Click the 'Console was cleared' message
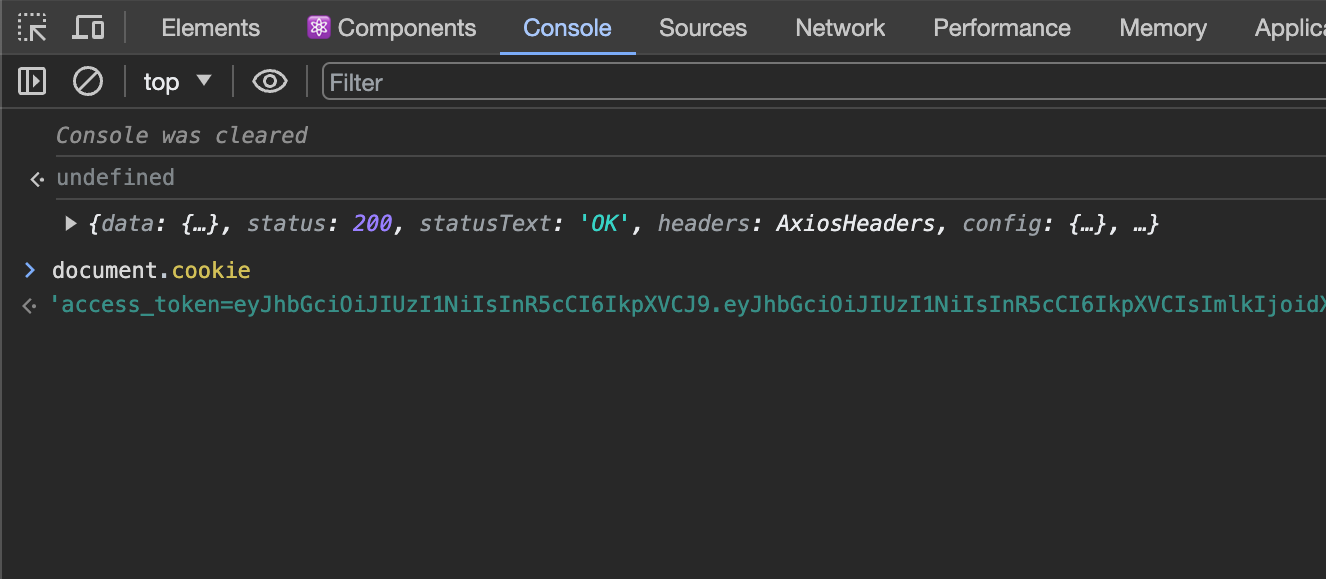Image resolution: width=1326 pixels, height=579 pixels. (x=182, y=135)
